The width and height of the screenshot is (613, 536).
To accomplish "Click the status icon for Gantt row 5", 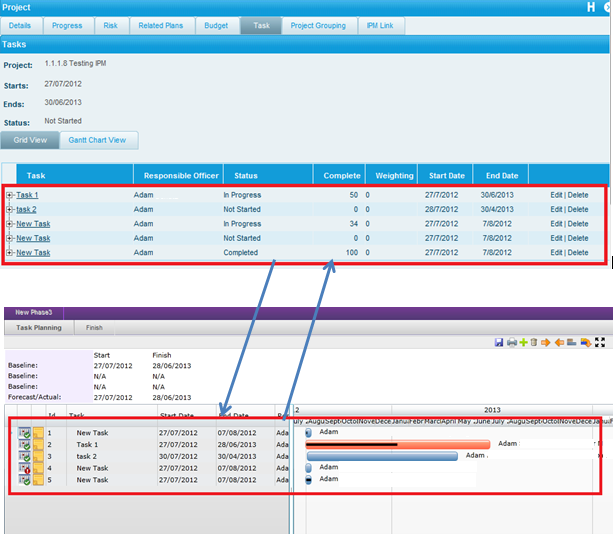I will [x=24, y=480].
